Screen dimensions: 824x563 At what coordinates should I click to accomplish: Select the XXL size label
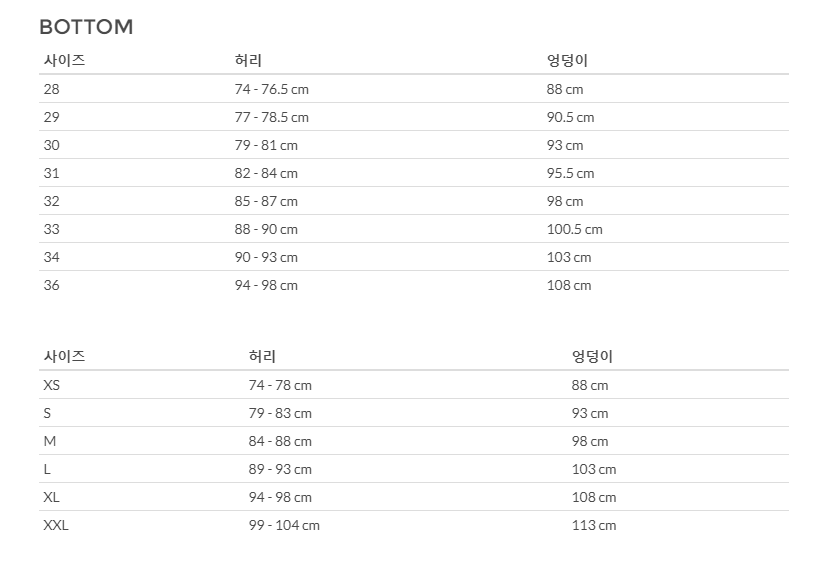(x=56, y=525)
